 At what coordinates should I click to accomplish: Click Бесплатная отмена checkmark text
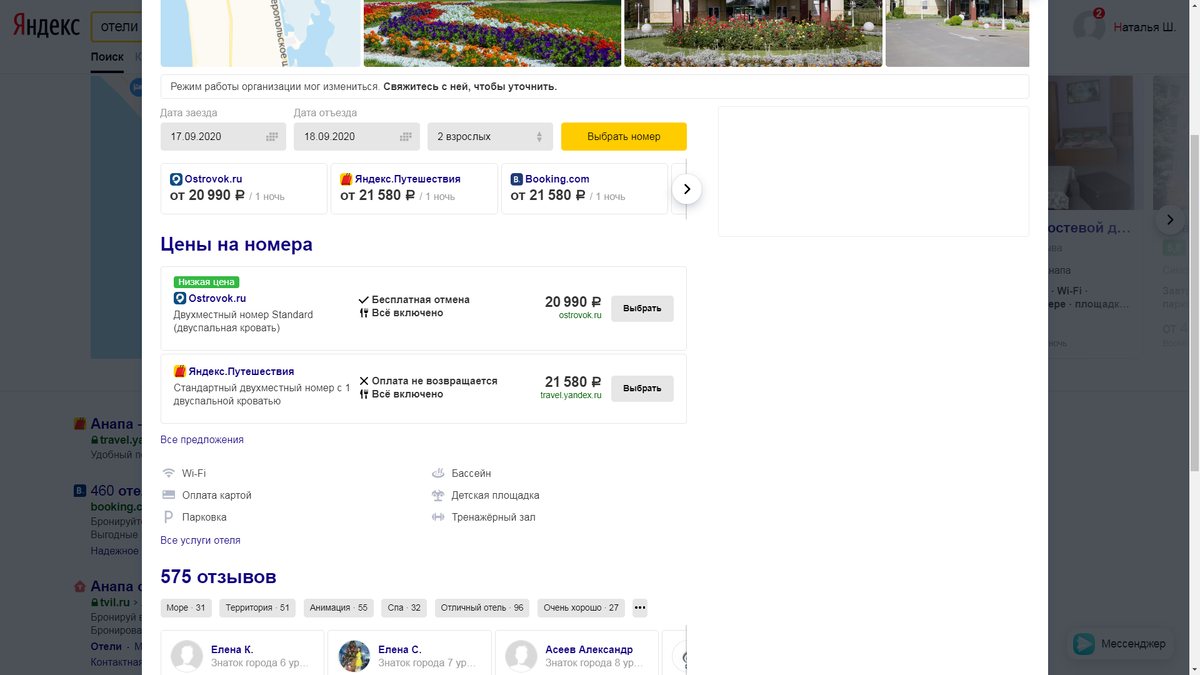coord(414,300)
